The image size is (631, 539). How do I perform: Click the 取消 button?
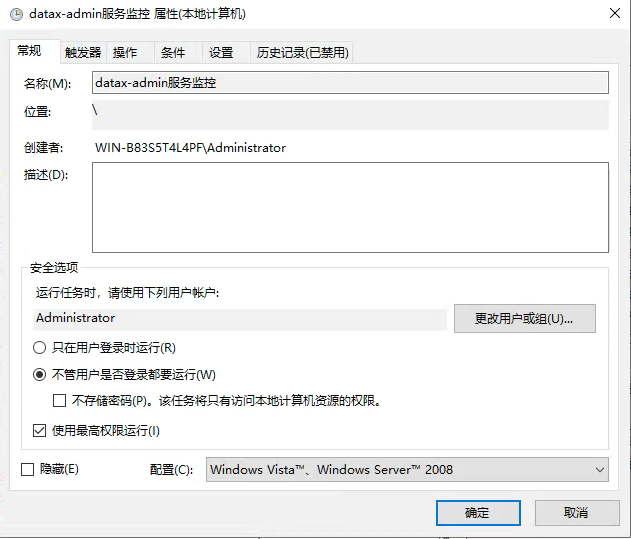(577, 513)
